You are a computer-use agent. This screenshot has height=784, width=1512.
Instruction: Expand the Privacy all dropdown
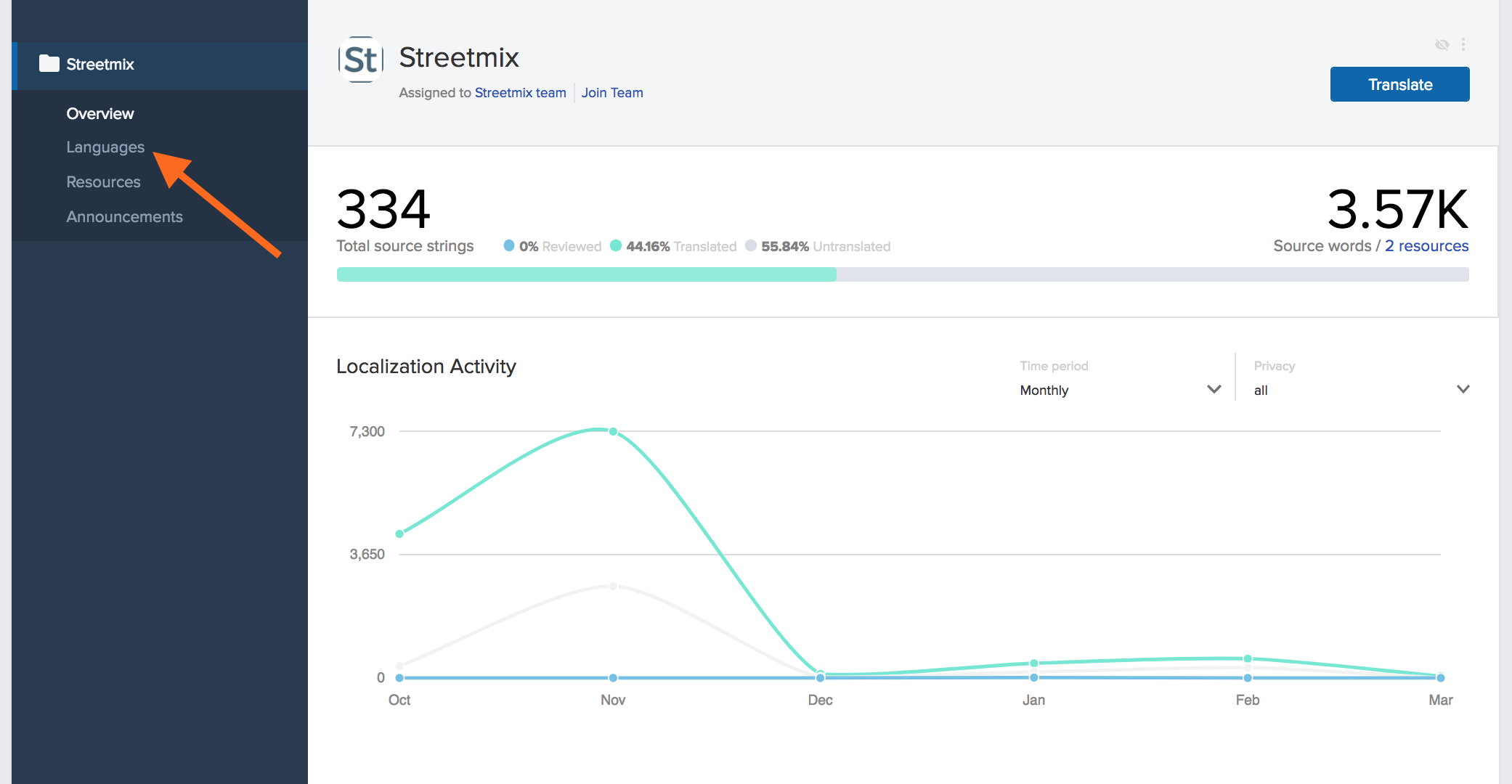coord(1362,390)
